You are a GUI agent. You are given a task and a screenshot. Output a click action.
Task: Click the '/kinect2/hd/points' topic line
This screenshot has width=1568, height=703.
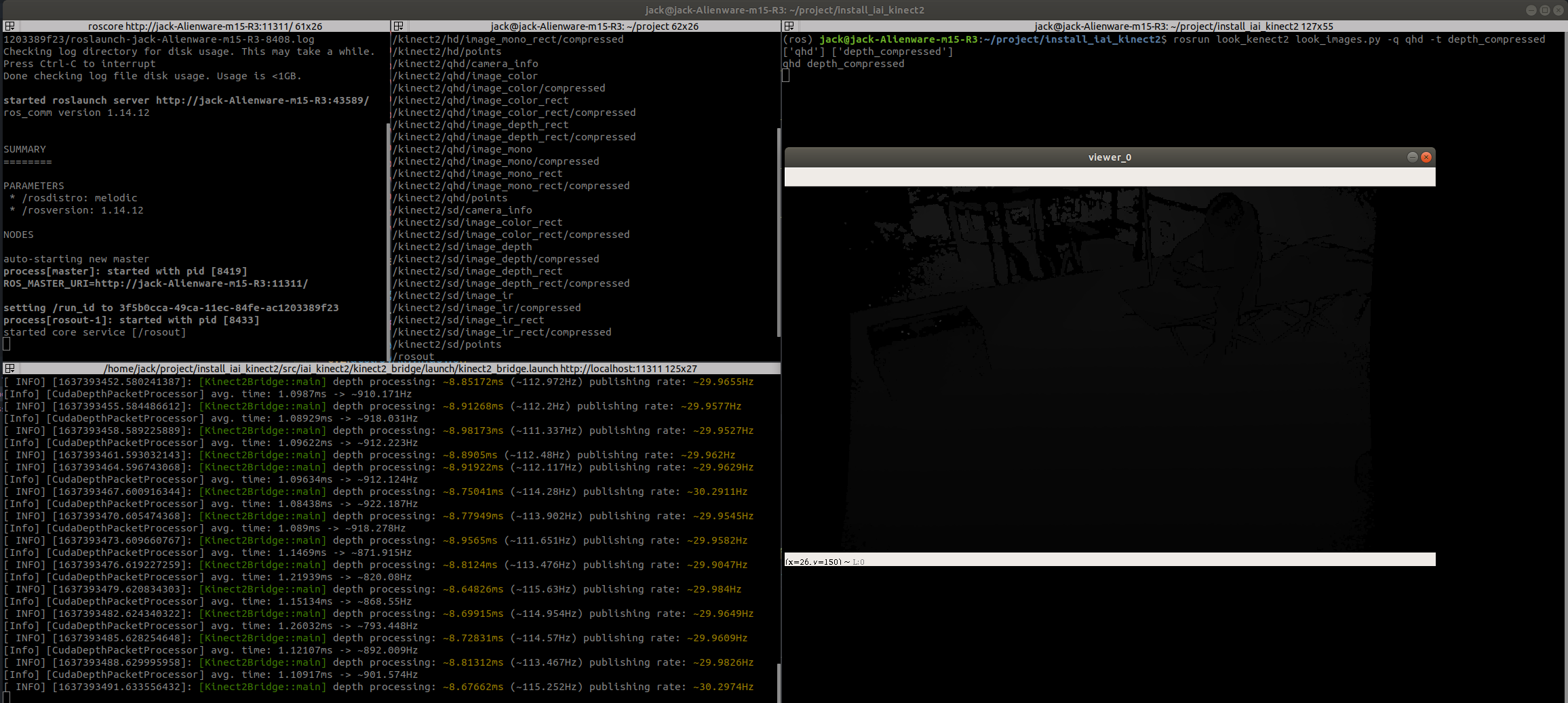pos(447,52)
